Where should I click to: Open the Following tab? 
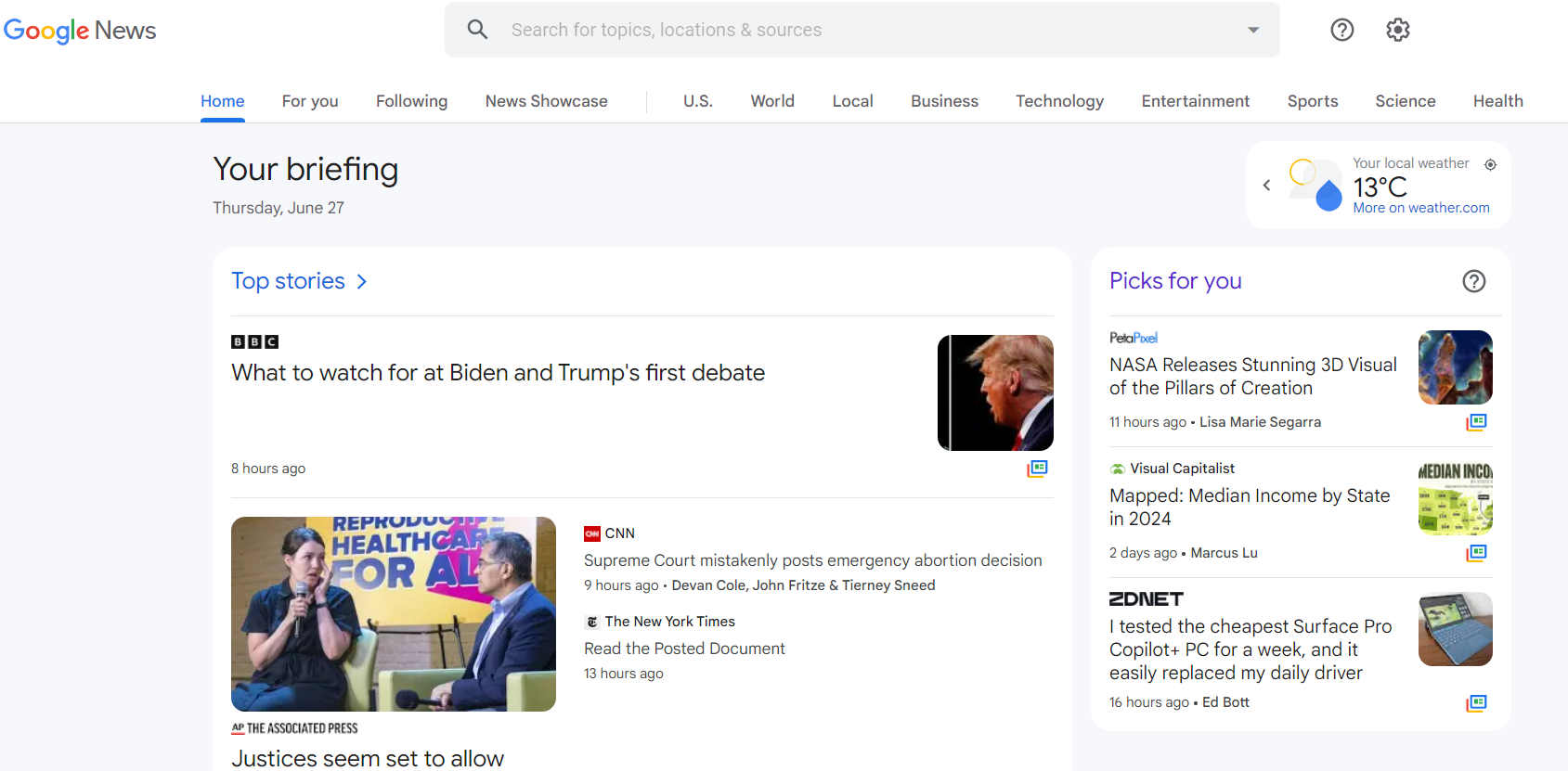(x=411, y=101)
